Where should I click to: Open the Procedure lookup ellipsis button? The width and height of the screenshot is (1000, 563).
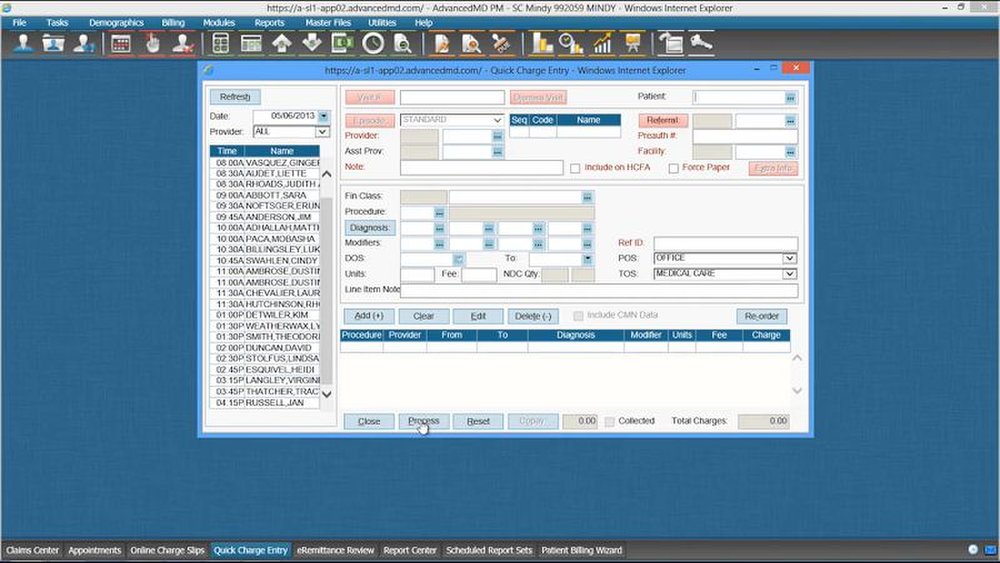pyautogui.click(x=439, y=213)
